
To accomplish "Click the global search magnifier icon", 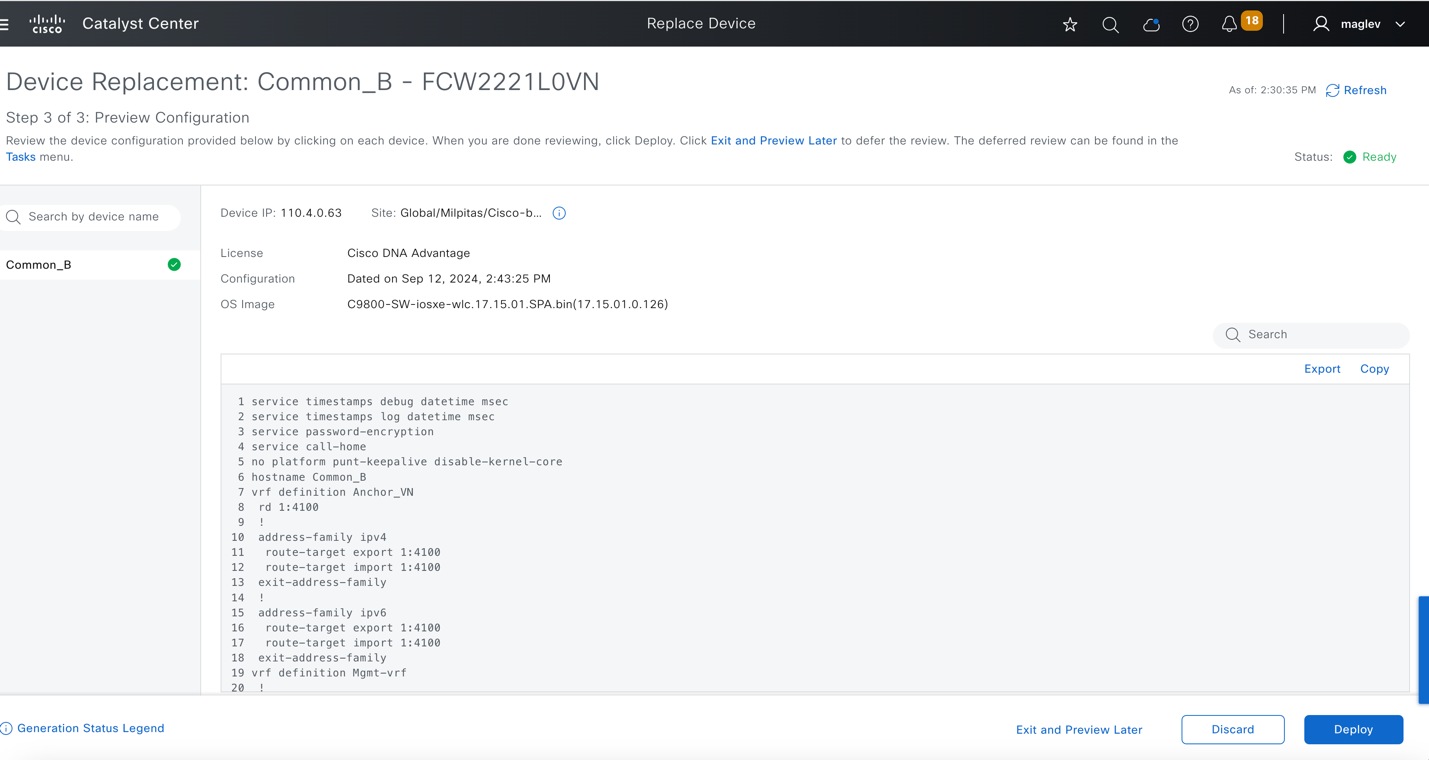I will 1110,23.
